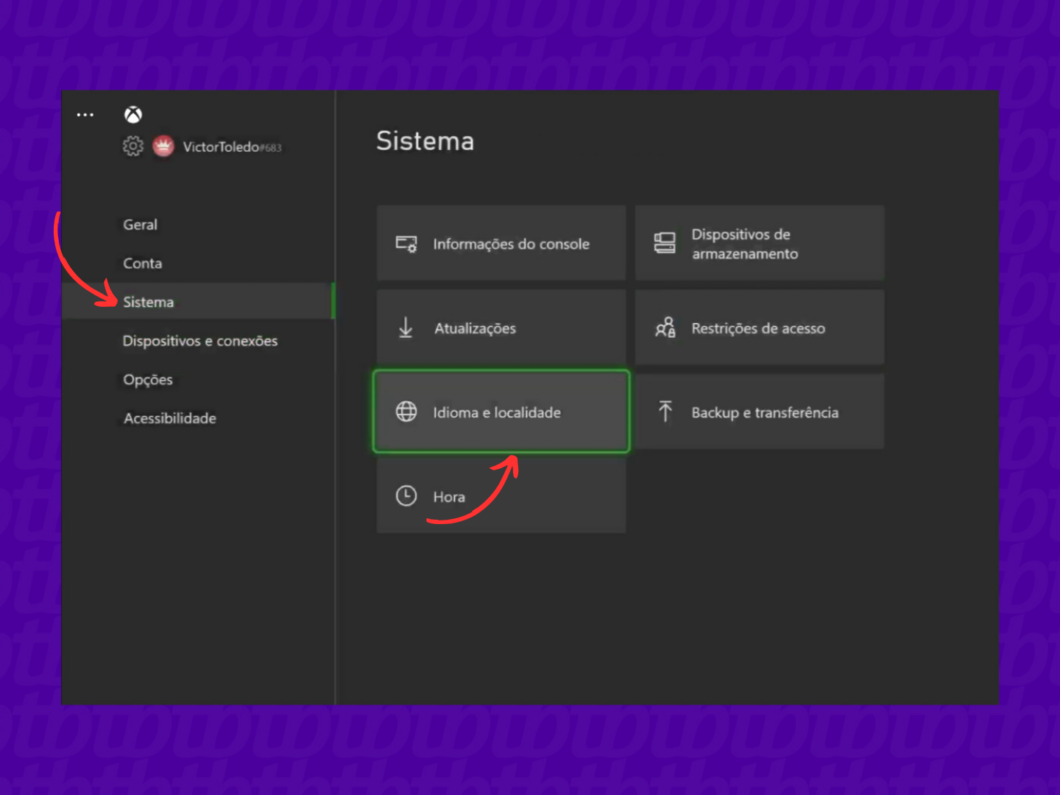Open Dispositivos e conexões section

(200, 341)
